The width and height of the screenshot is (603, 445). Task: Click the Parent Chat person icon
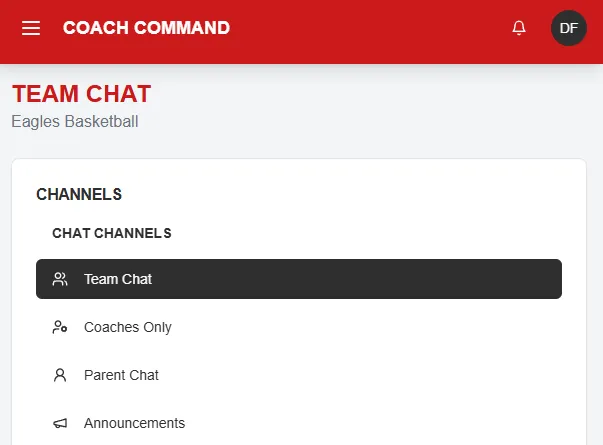[x=60, y=375]
